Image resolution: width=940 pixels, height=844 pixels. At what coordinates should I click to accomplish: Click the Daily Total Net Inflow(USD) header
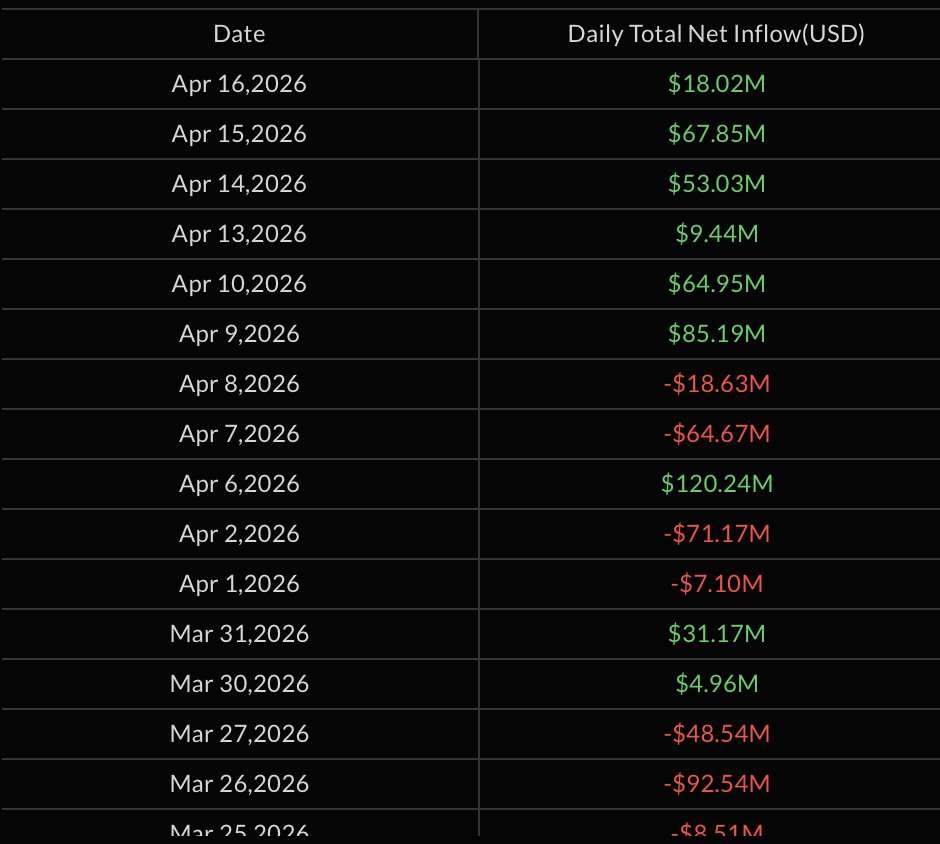[716, 34]
